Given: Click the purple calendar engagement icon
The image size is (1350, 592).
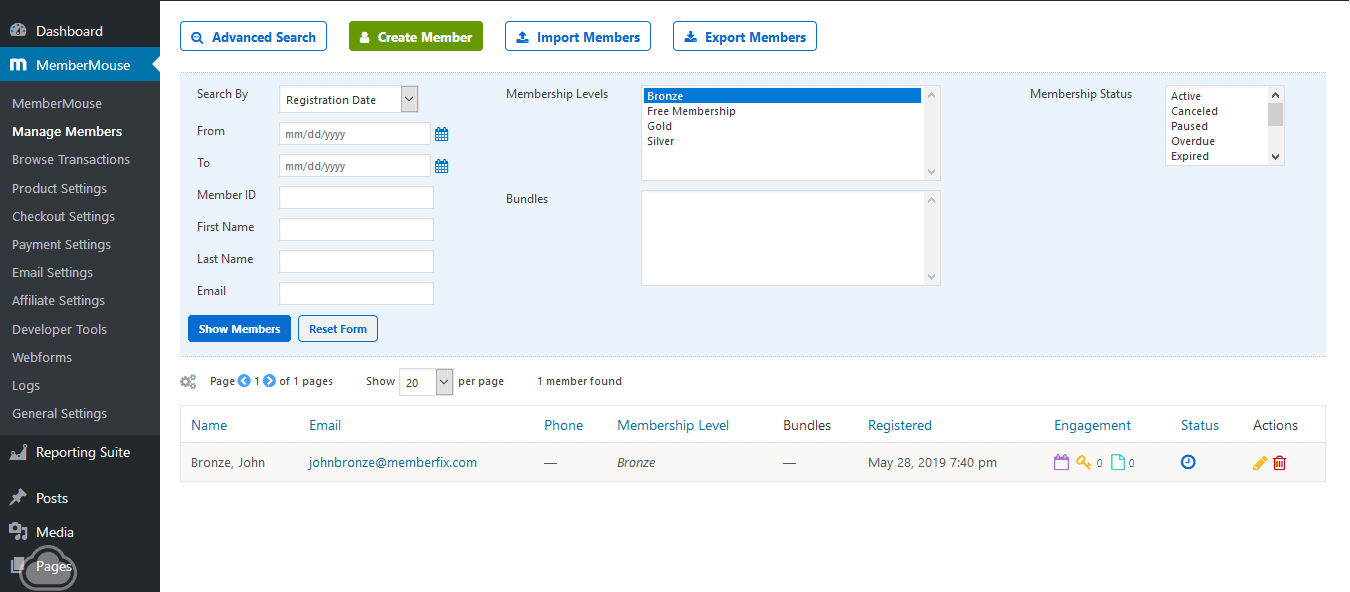Looking at the screenshot, I should (1061, 463).
